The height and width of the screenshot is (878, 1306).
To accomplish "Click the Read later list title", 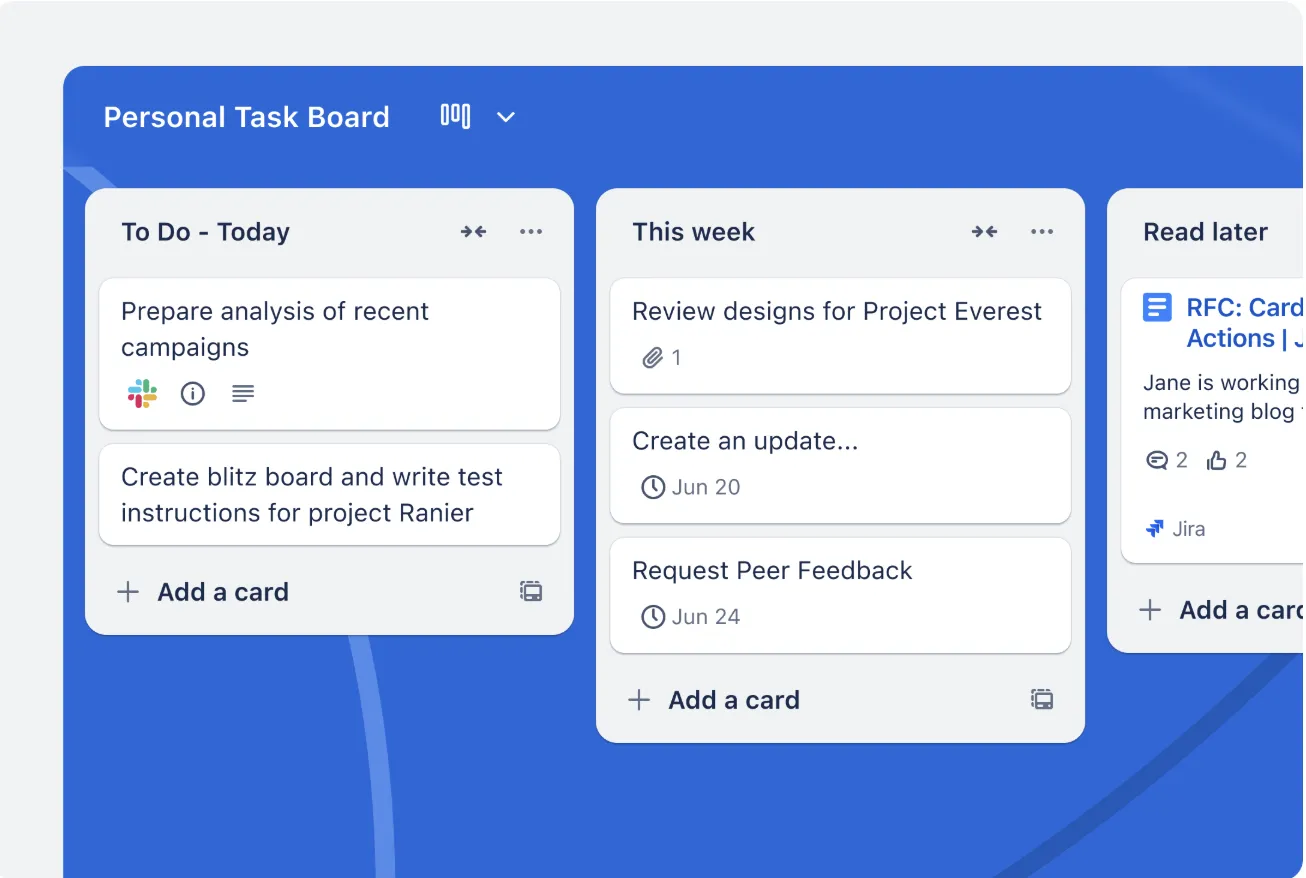I will click(1205, 232).
